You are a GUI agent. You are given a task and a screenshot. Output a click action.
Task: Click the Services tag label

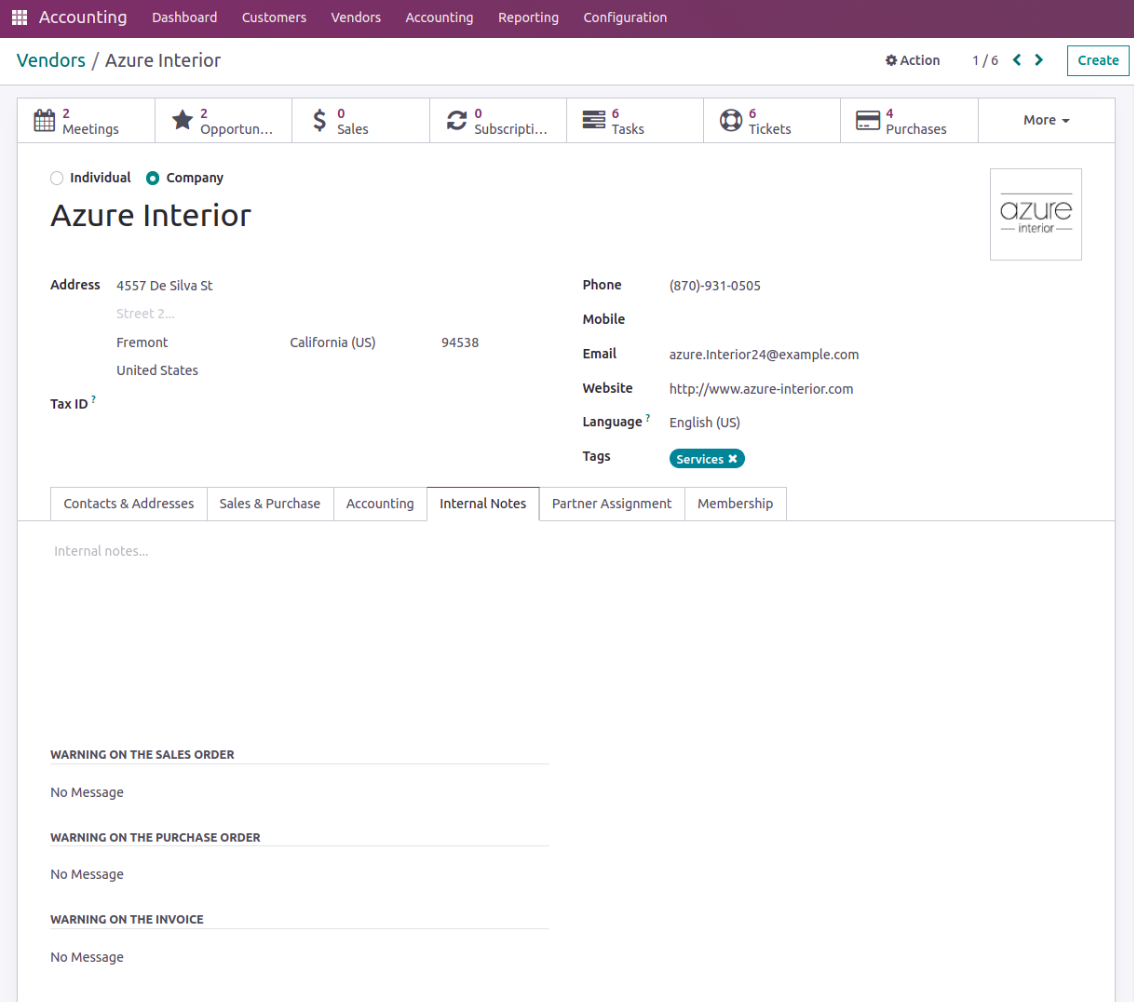(699, 459)
